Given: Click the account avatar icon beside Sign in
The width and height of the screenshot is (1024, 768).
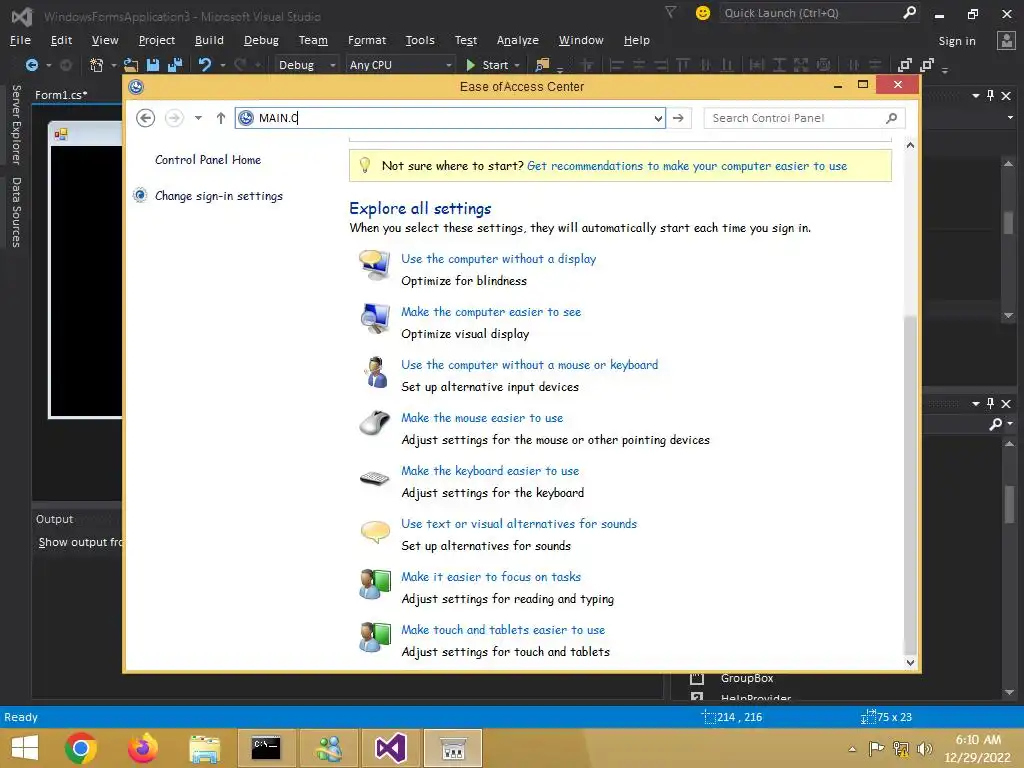Looking at the screenshot, I should pos(1006,40).
